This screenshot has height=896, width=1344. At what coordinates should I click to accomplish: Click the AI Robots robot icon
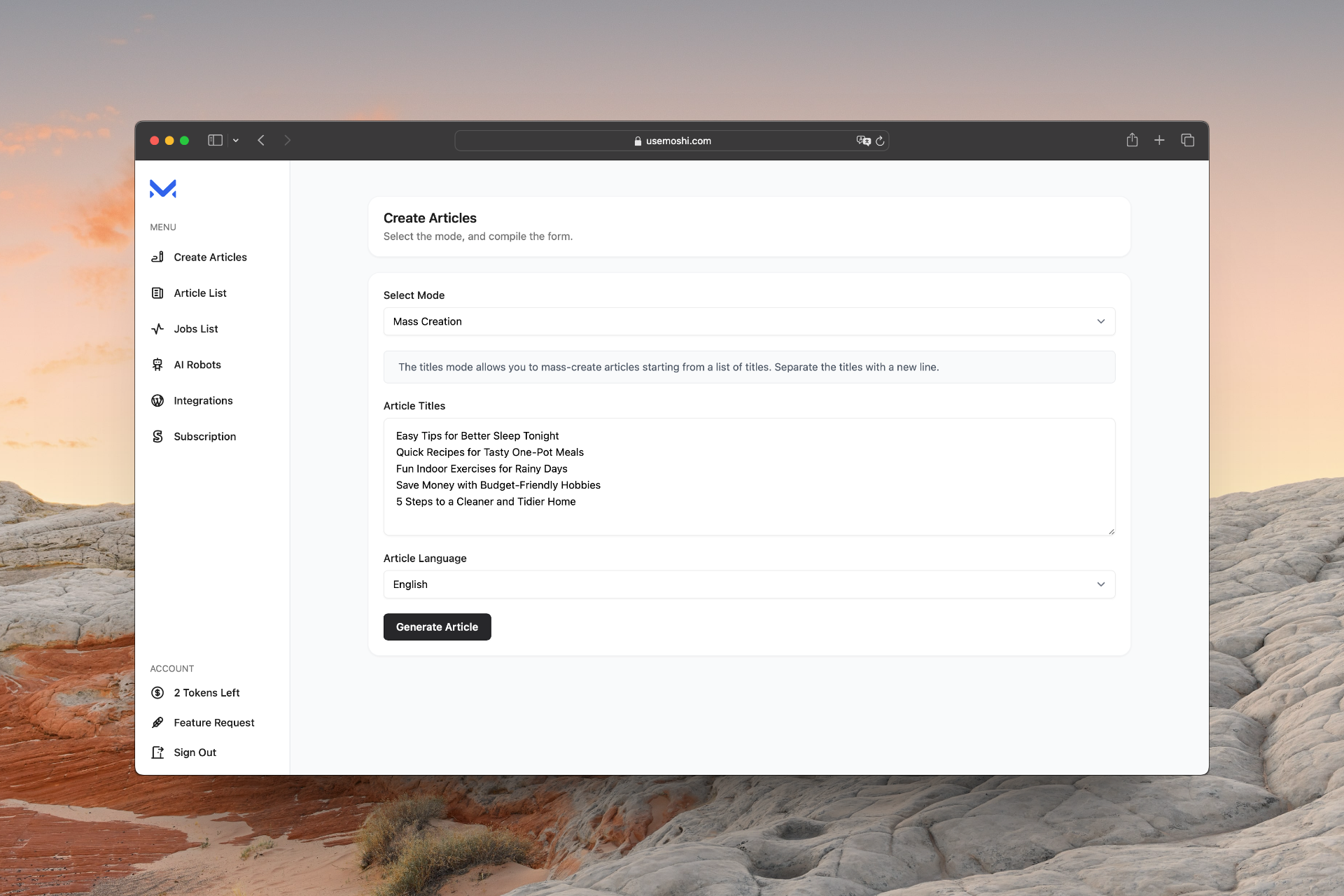click(x=157, y=365)
